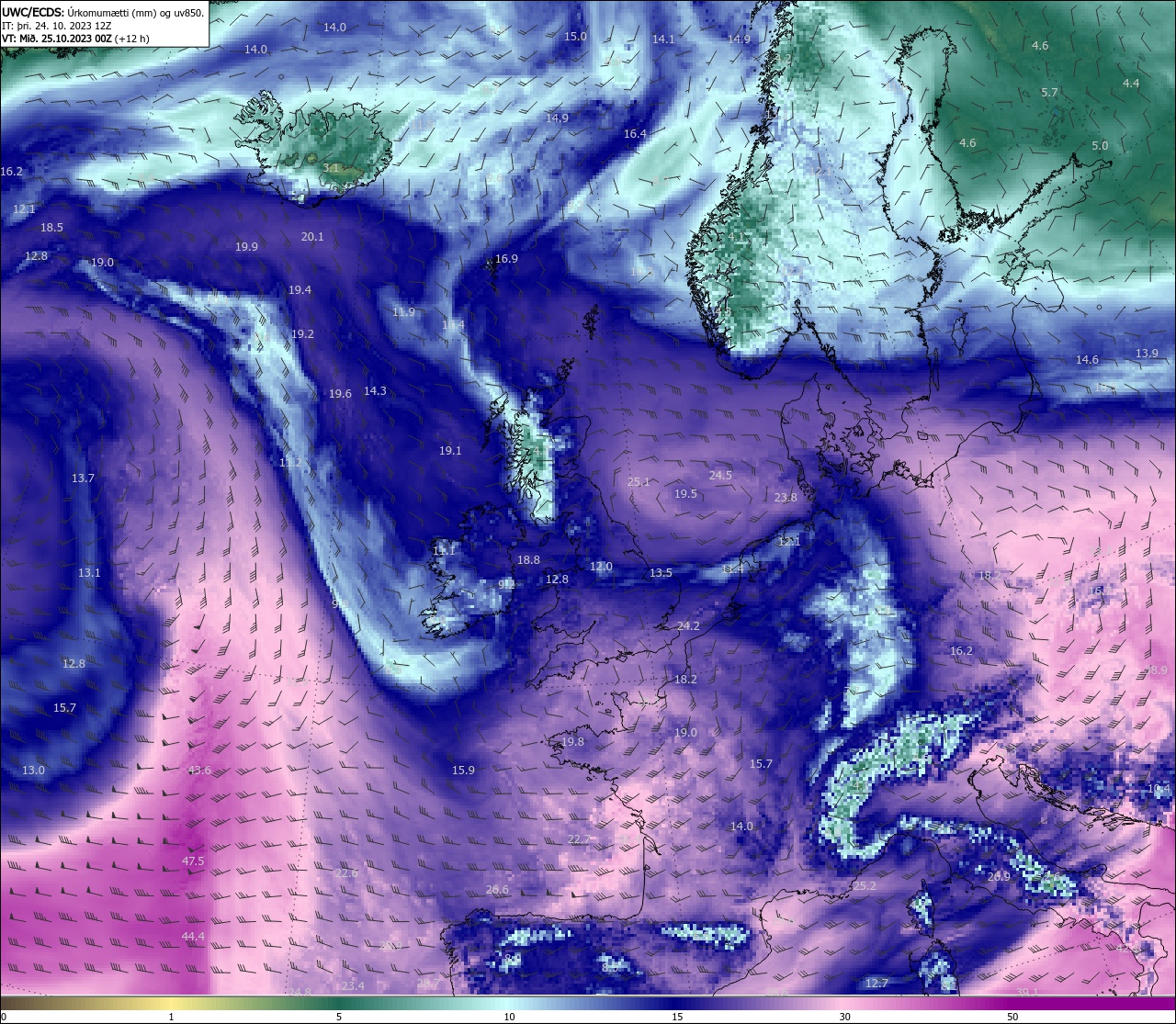
Task: Select the 19.2 value label
Action: [302, 334]
